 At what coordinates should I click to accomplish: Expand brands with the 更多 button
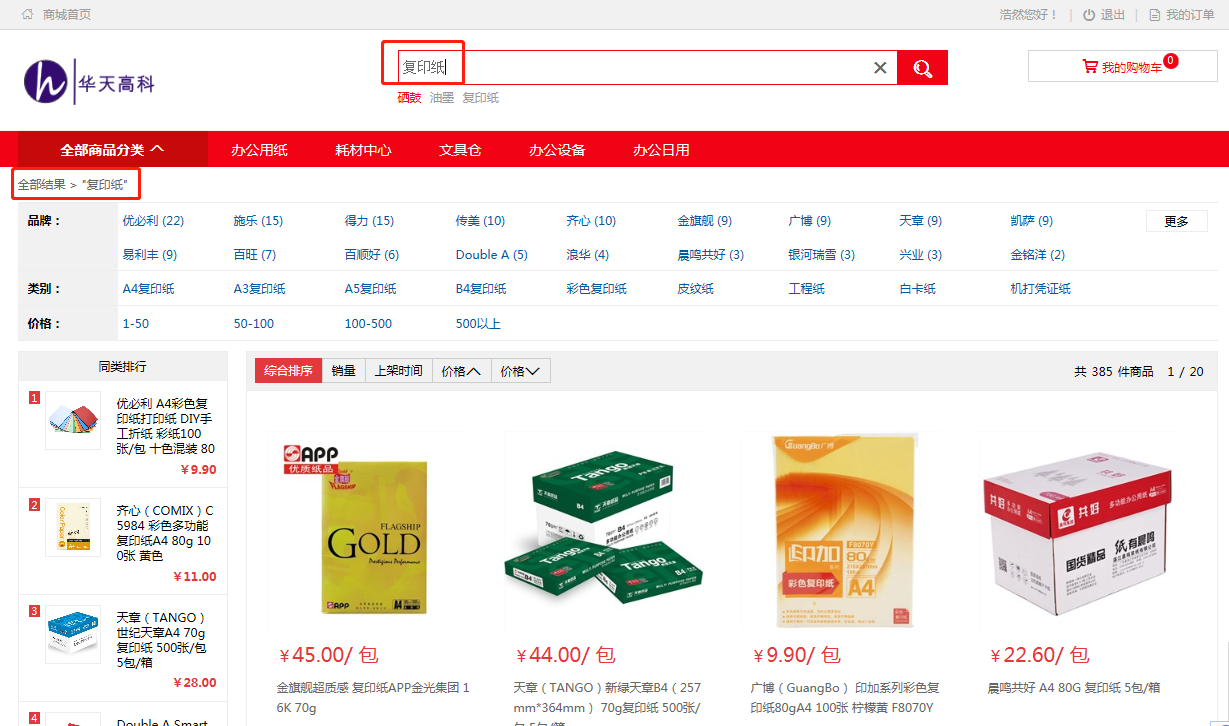[x=1177, y=221]
